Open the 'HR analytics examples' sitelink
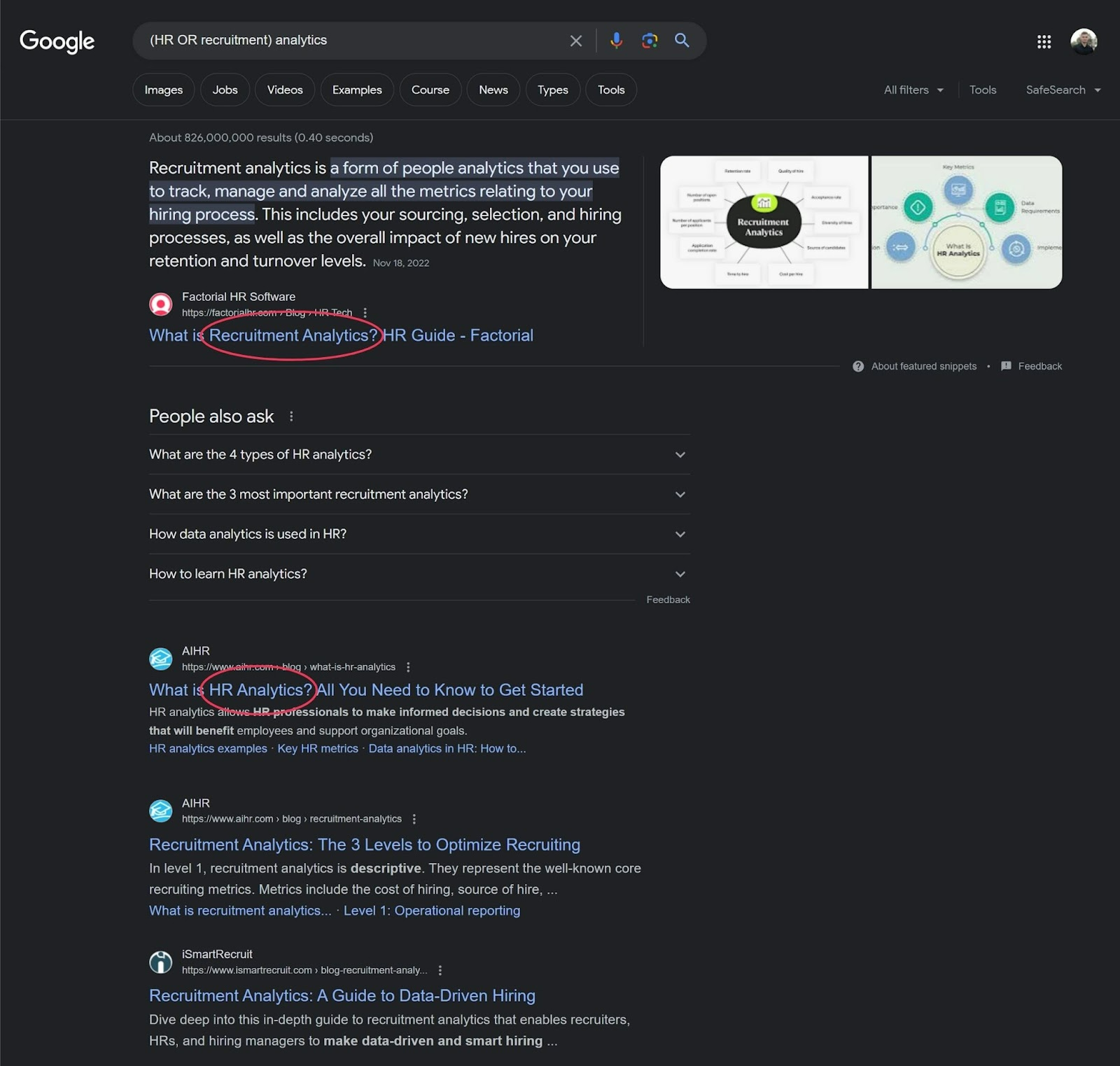The height and width of the screenshot is (1066, 1120). tap(208, 748)
